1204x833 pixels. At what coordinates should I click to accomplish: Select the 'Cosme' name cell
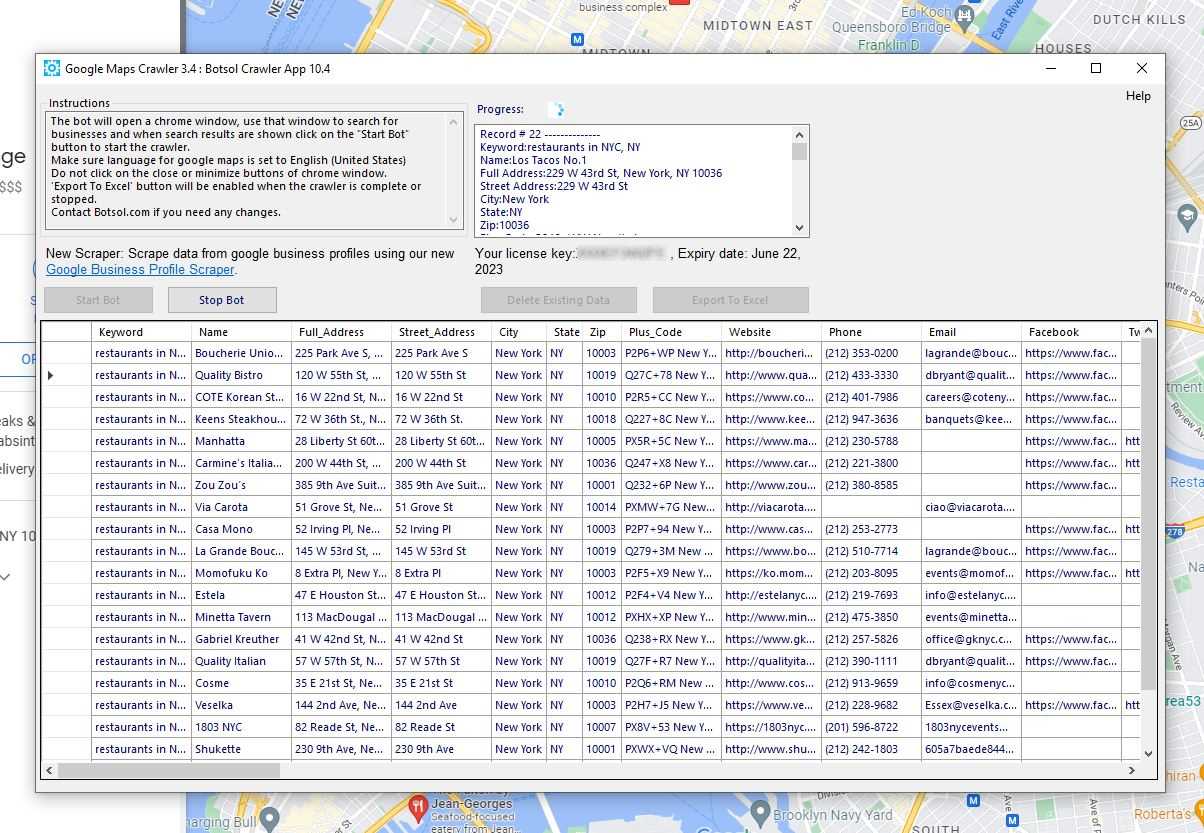click(x=242, y=683)
